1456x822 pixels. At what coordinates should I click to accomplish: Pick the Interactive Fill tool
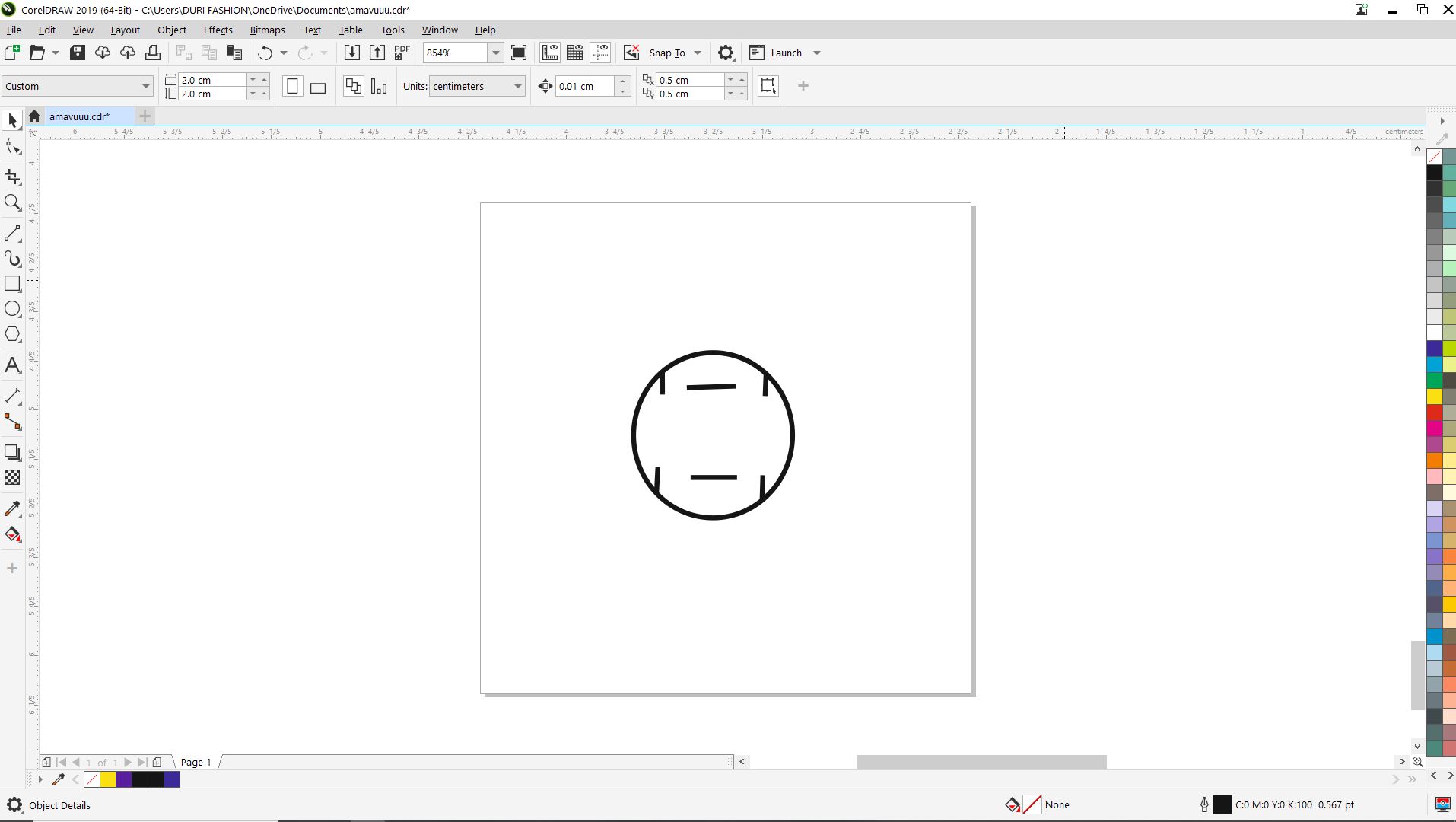pyautogui.click(x=12, y=535)
